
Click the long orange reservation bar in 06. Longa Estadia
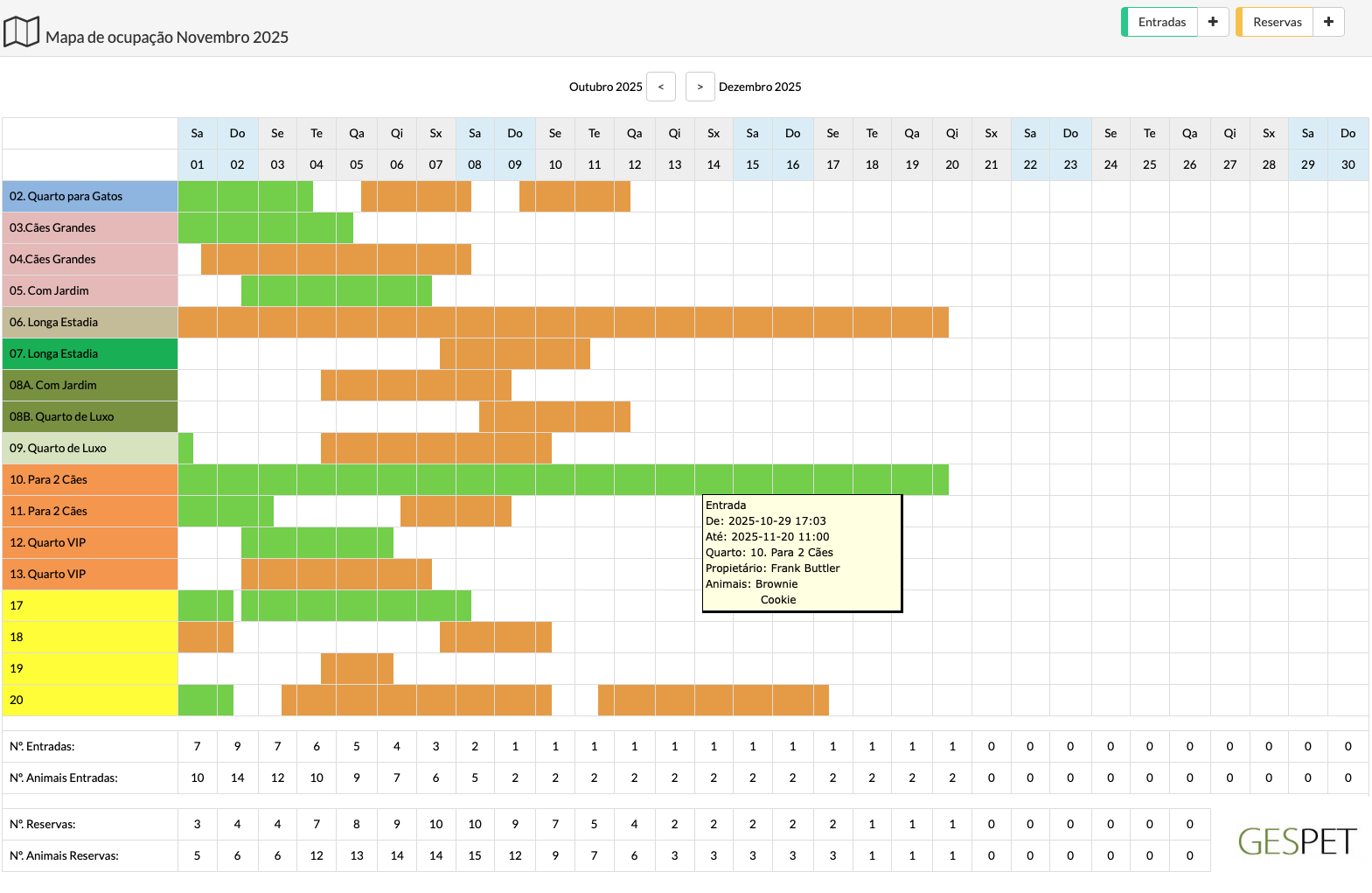tap(563, 323)
